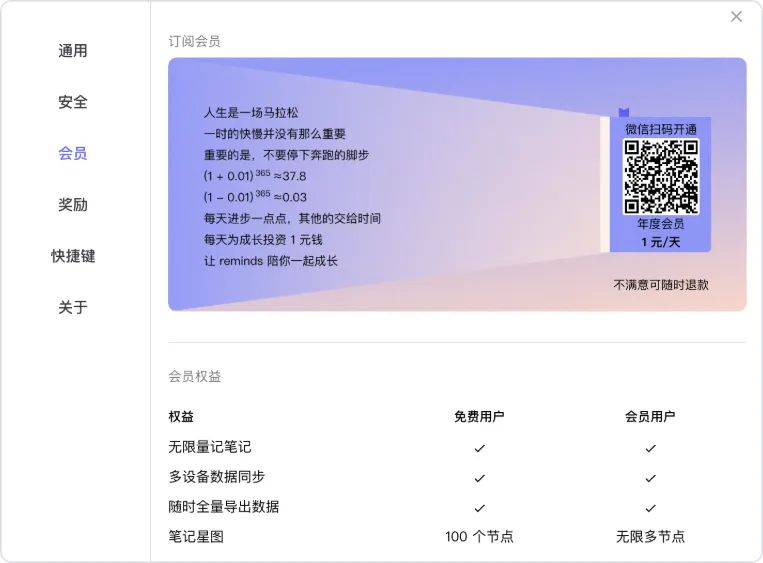
Task: Click free-user checkmark for 无限量记笔记
Action: click(479, 448)
